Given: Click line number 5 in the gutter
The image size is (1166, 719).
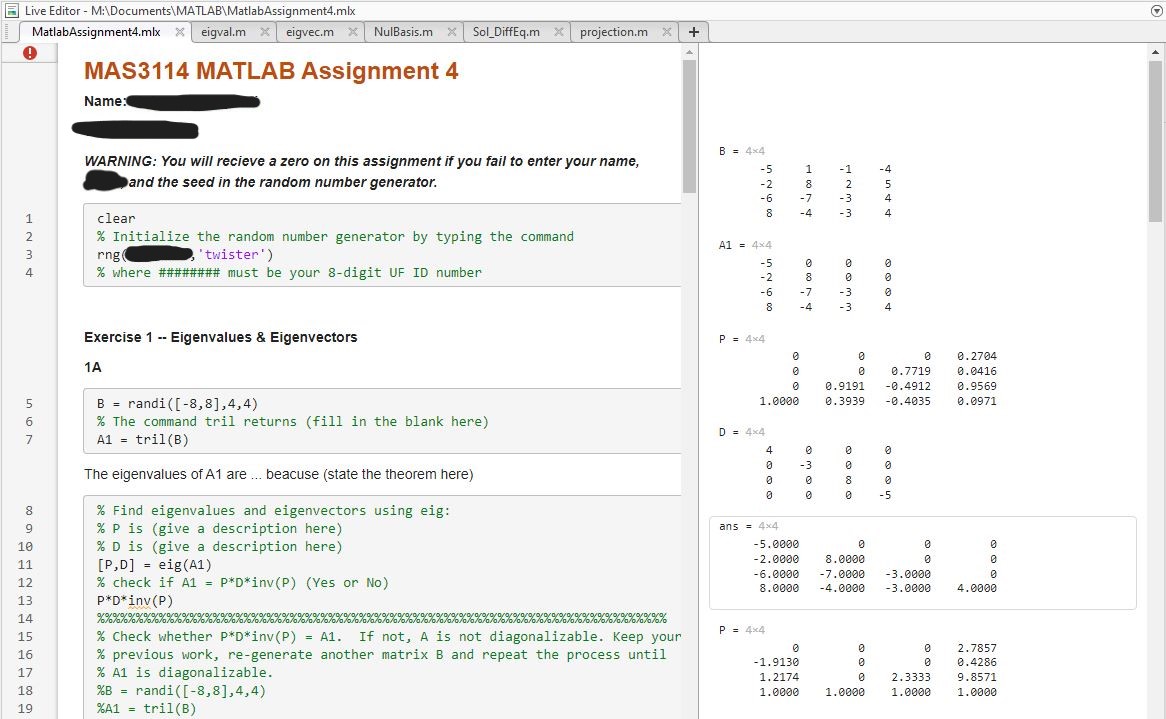Looking at the screenshot, I should click(29, 404).
